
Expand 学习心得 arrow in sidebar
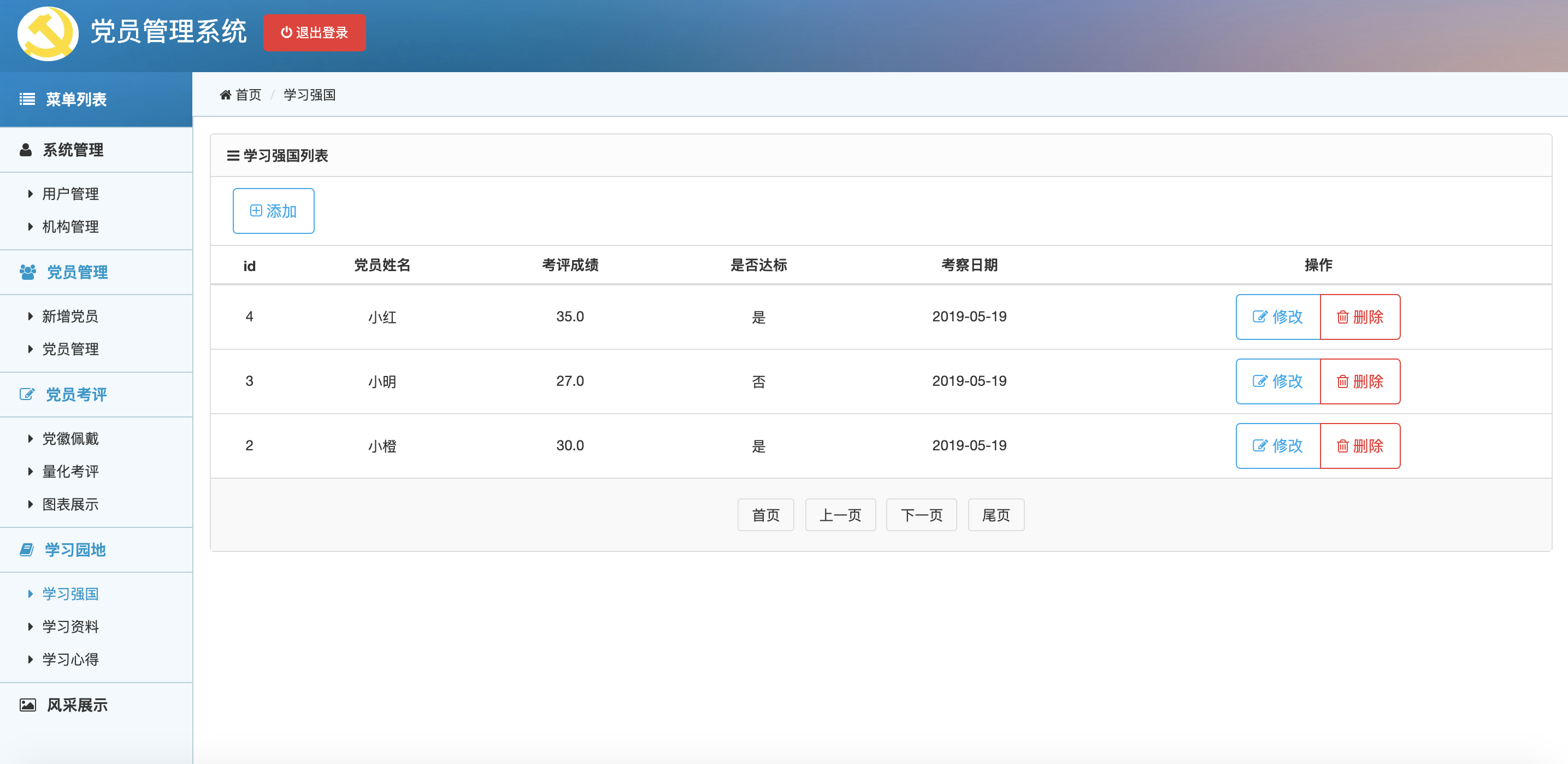(x=31, y=659)
